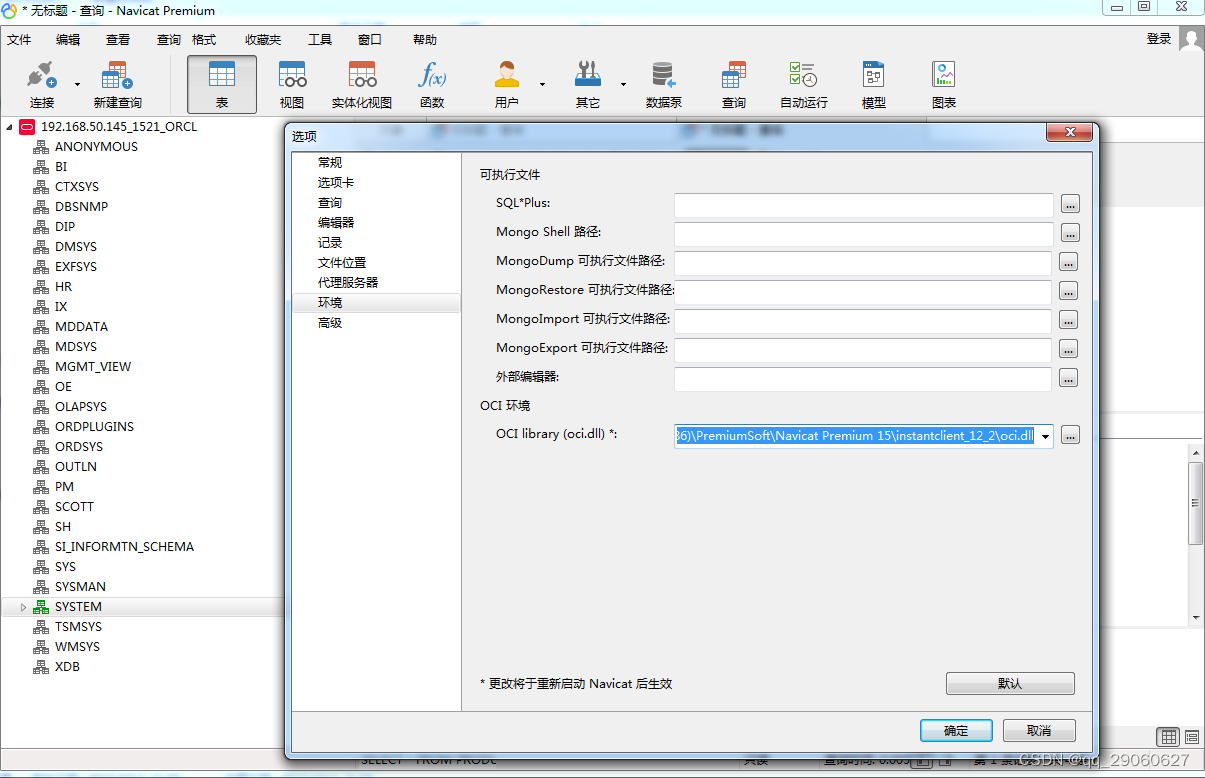Open the 编辑 menu
The width and height of the screenshot is (1205, 778).
[68, 40]
